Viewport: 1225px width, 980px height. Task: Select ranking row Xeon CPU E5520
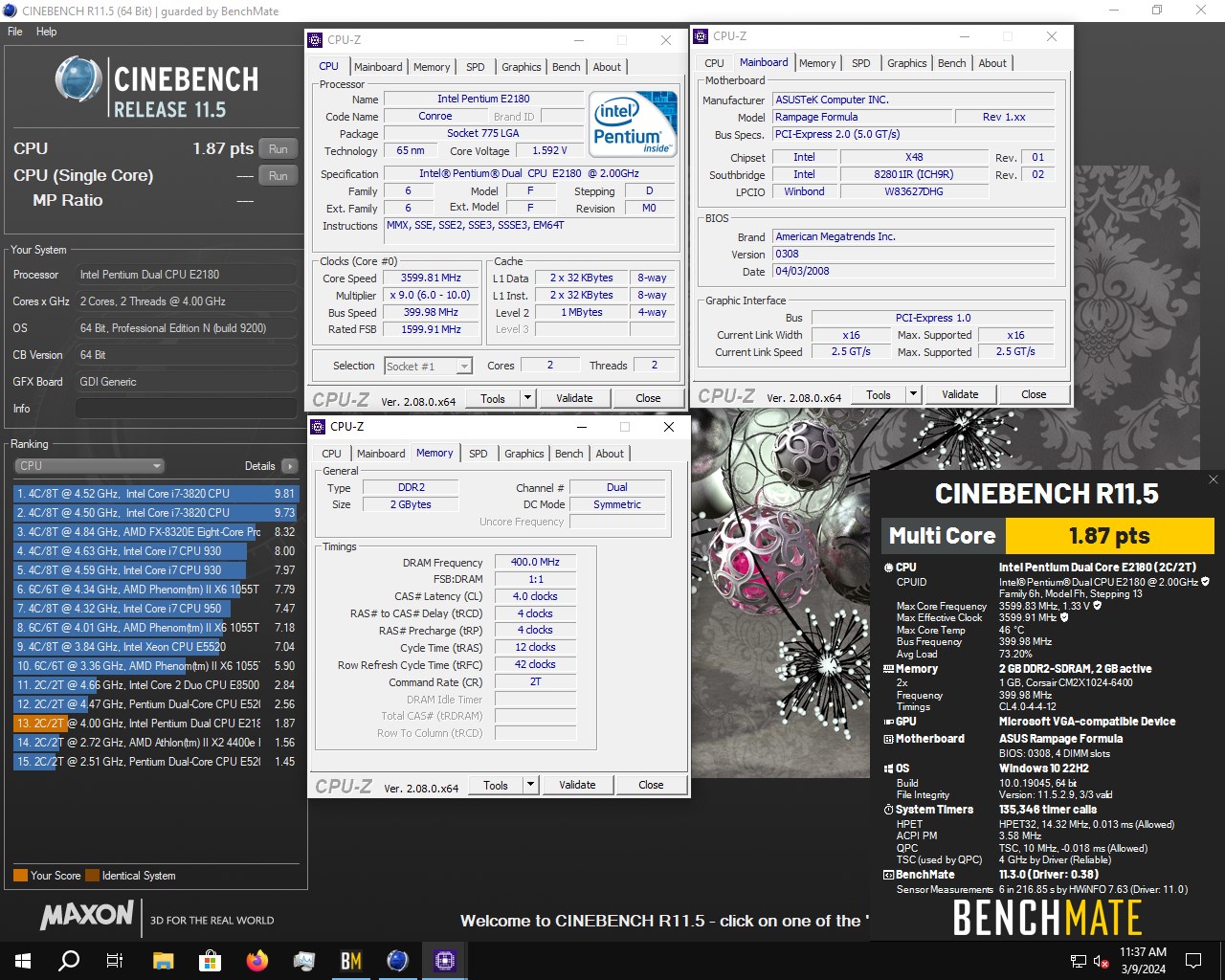point(156,647)
